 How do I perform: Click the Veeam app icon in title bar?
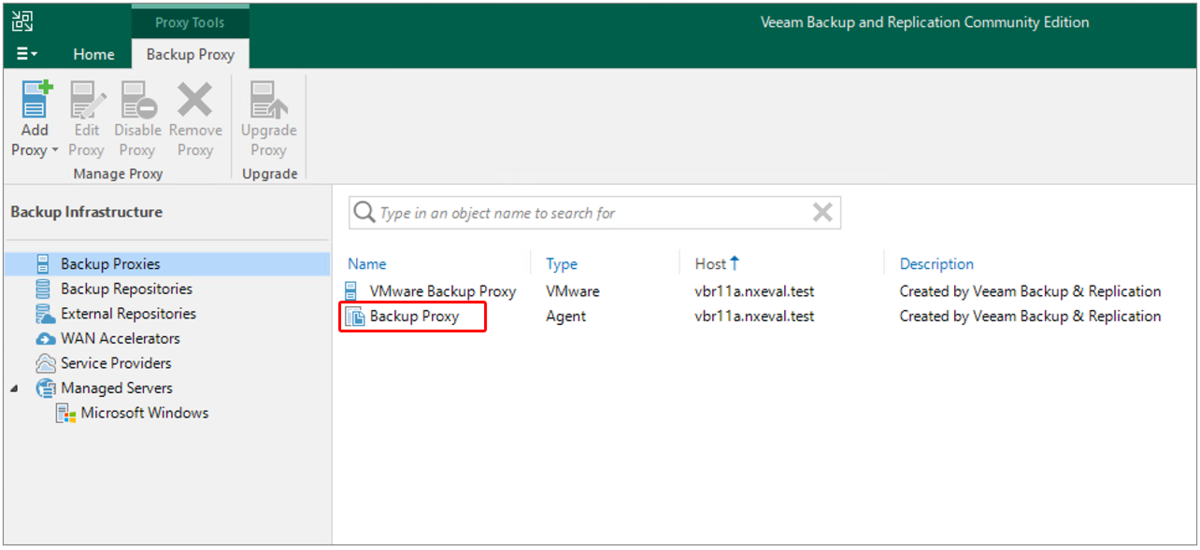(22, 21)
